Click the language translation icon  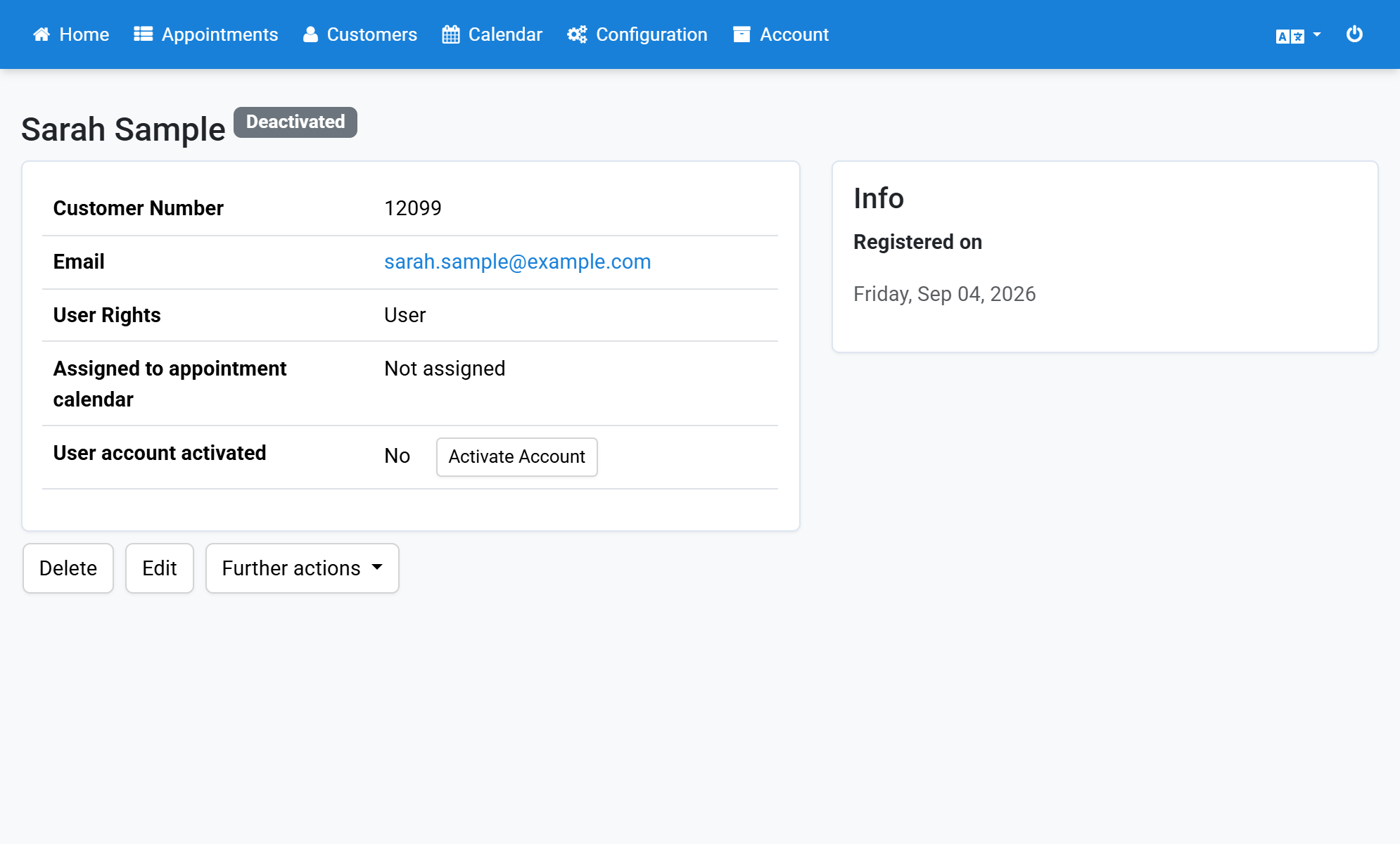tap(1290, 36)
